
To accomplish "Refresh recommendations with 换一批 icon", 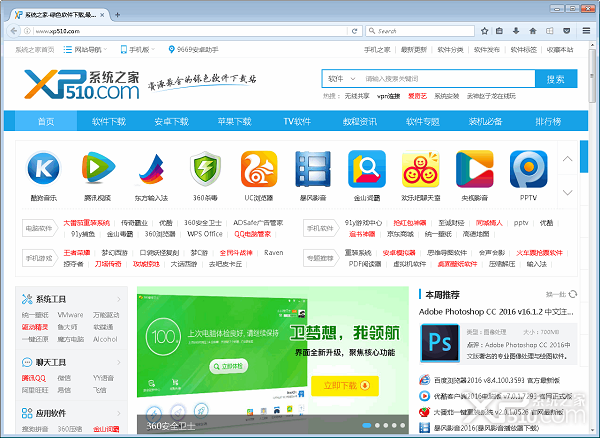I will [573, 294].
